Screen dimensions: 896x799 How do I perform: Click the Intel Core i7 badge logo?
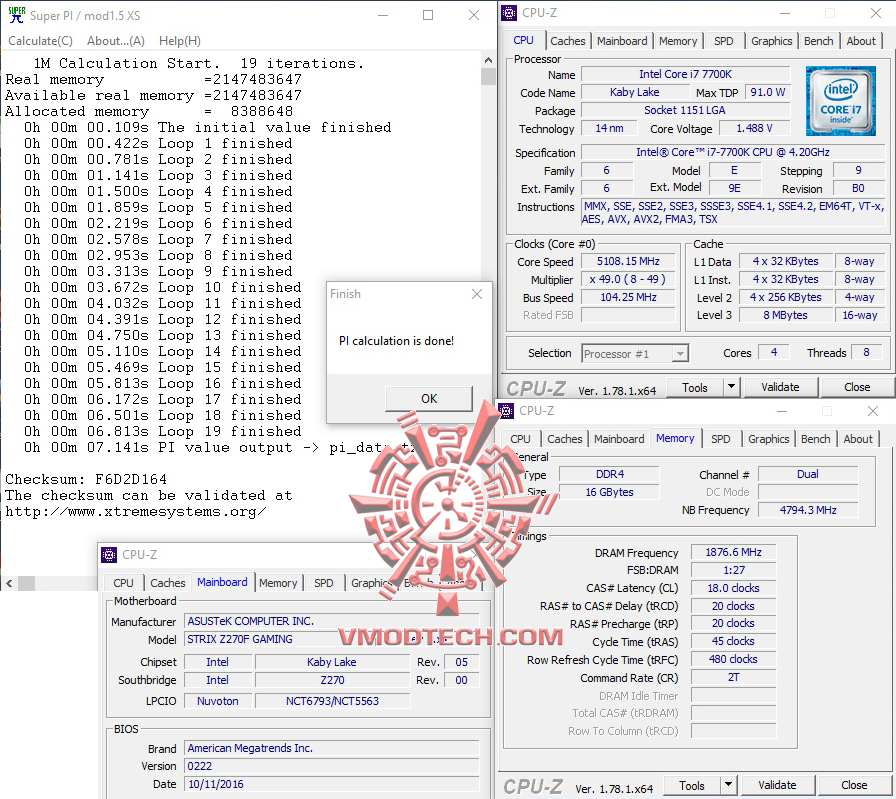click(840, 100)
